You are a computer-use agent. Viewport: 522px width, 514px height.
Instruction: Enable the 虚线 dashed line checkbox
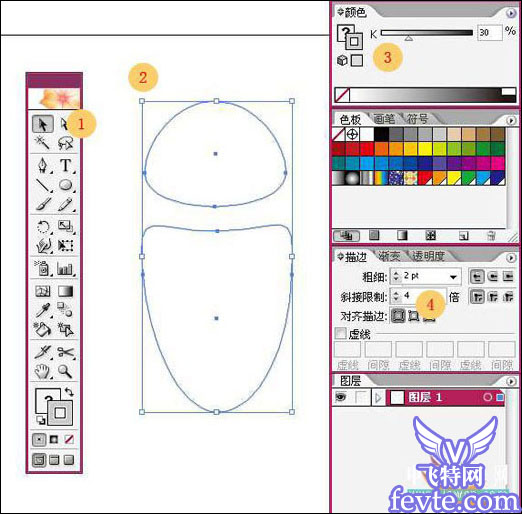point(340,333)
